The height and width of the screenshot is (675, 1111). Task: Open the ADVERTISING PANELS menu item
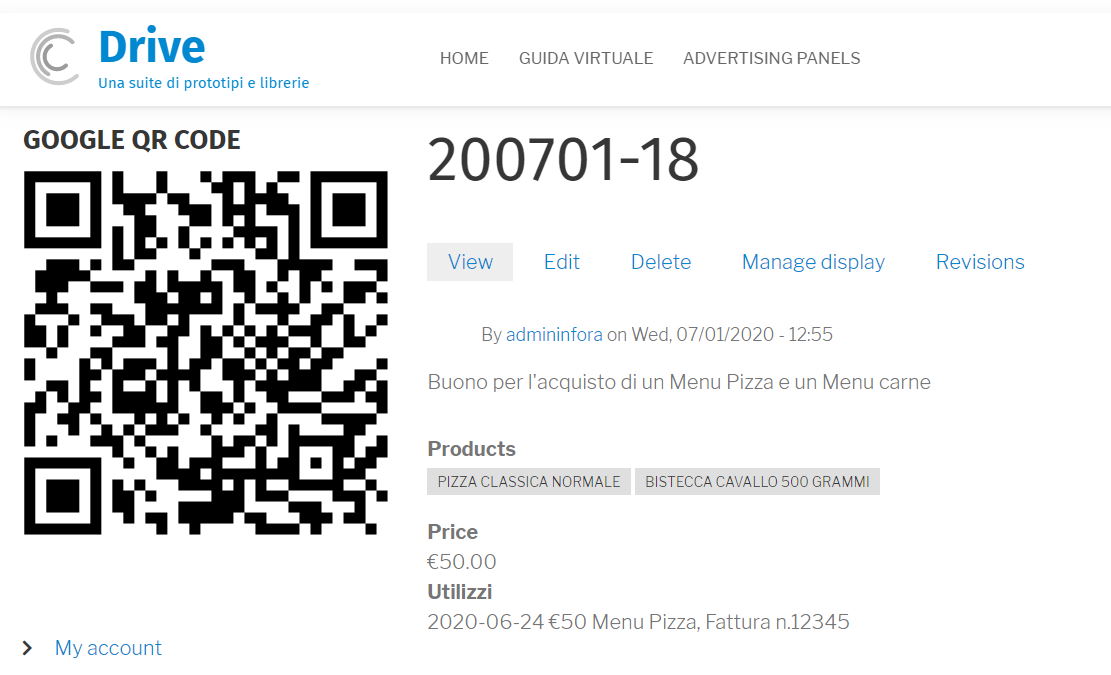pos(772,58)
